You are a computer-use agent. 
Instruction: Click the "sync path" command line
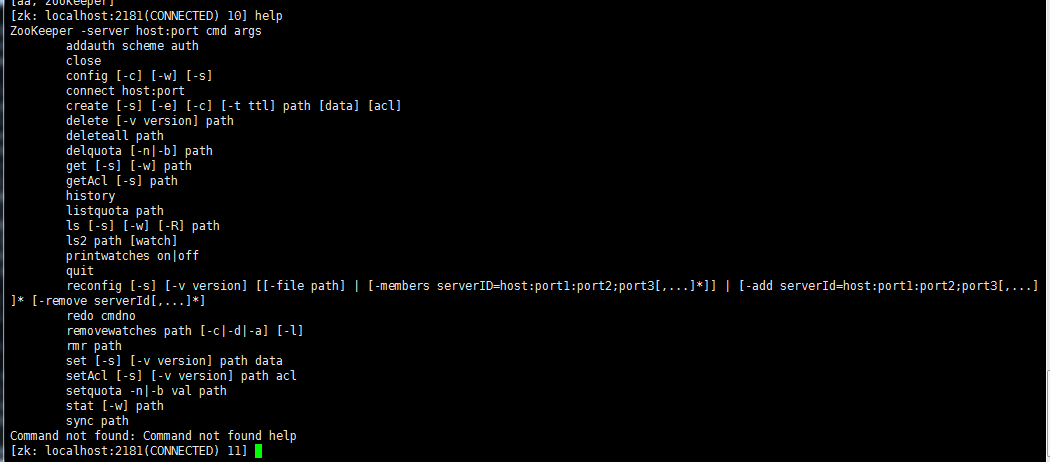pos(97,421)
